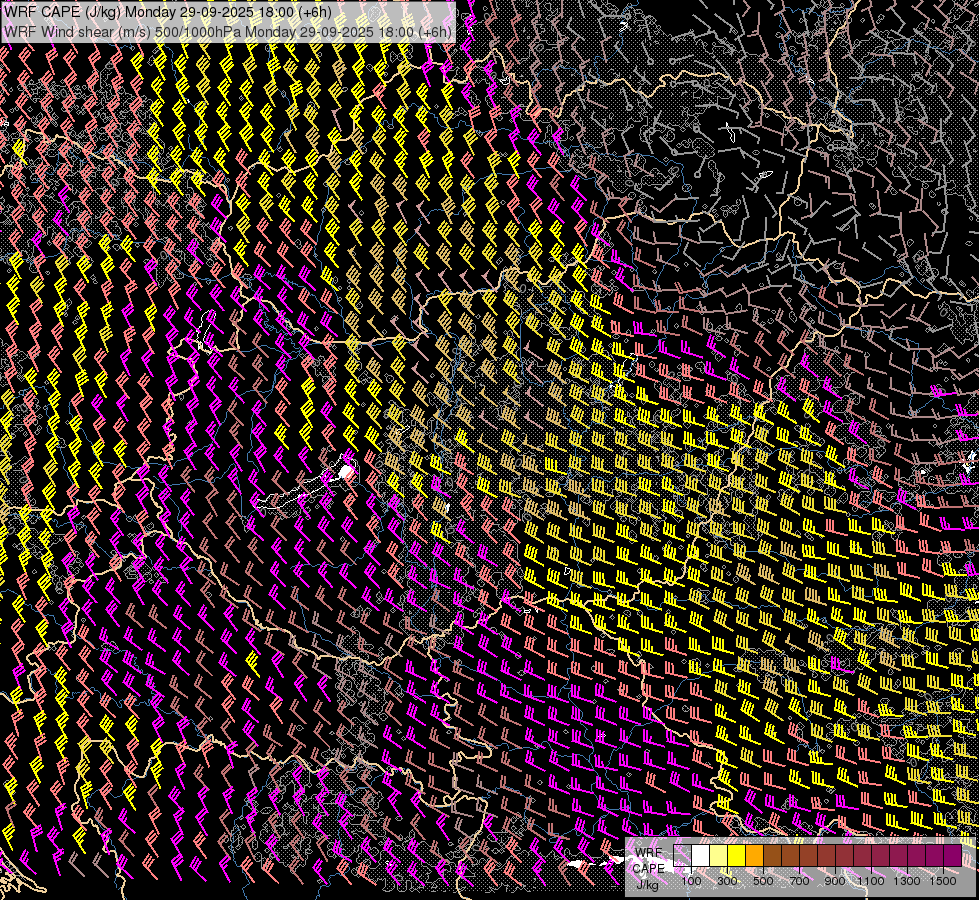This screenshot has width=979, height=900.
Task: Click the last purple swatch of the legend
Action: point(952,856)
